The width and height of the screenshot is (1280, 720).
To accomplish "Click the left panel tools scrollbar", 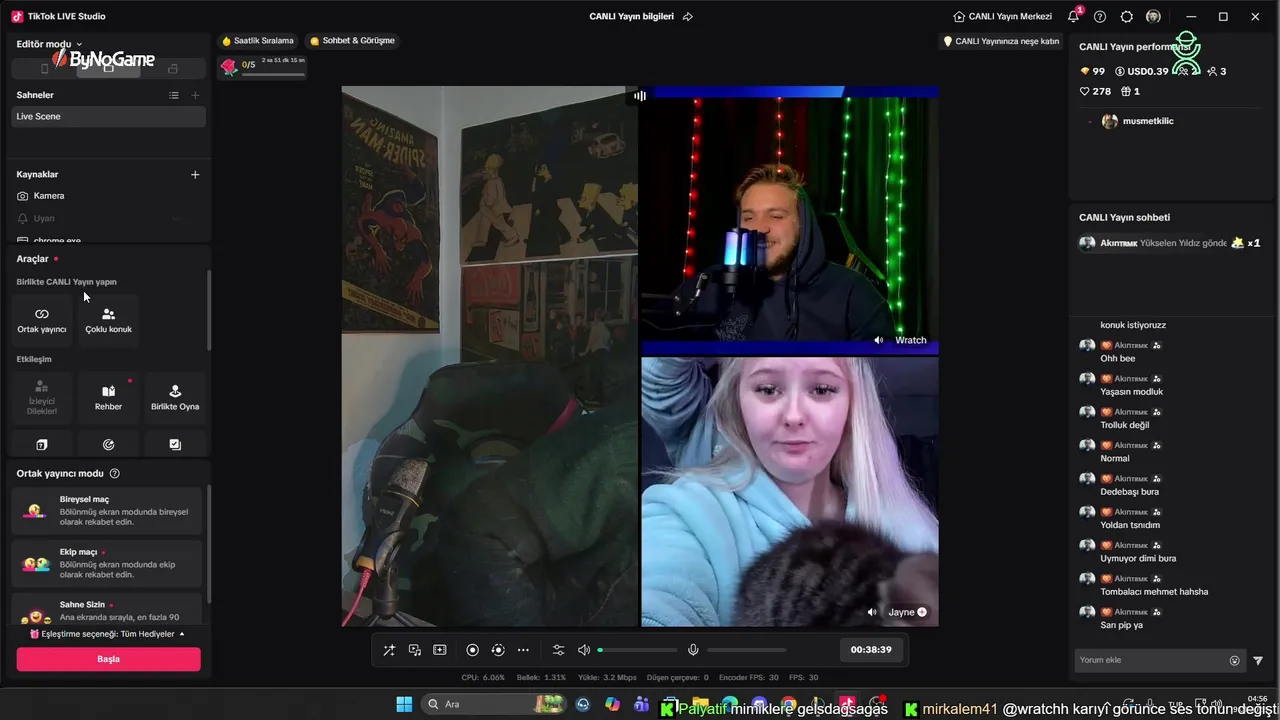I will (x=209, y=310).
